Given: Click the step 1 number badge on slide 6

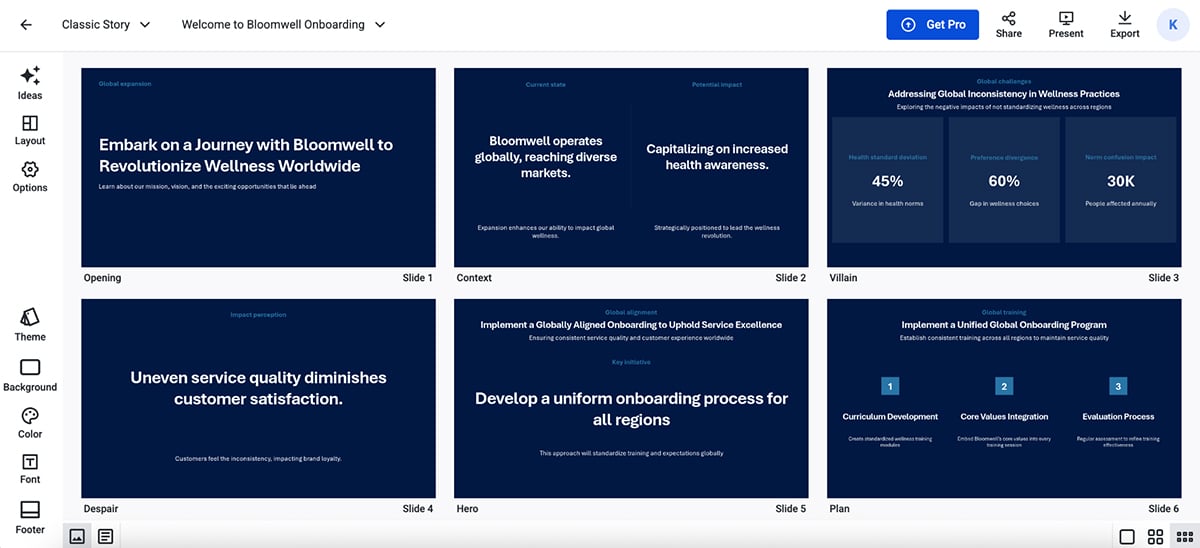Looking at the screenshot, I should coord(890,386).
